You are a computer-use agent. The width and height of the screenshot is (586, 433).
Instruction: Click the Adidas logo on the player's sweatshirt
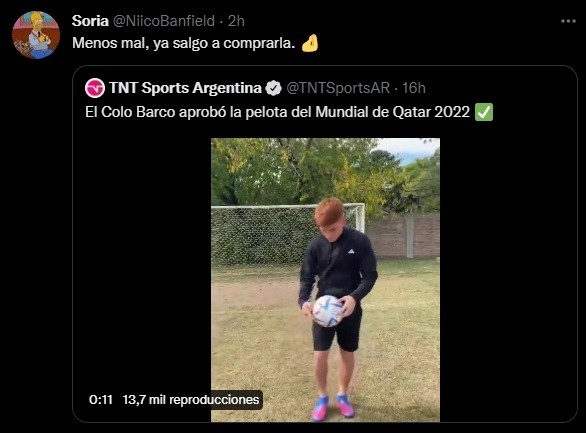[351, 251]
